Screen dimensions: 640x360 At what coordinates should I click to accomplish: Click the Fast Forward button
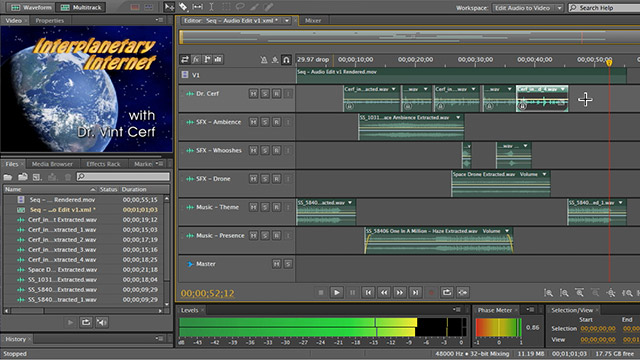pyautogui.click(x=400, y=292)
